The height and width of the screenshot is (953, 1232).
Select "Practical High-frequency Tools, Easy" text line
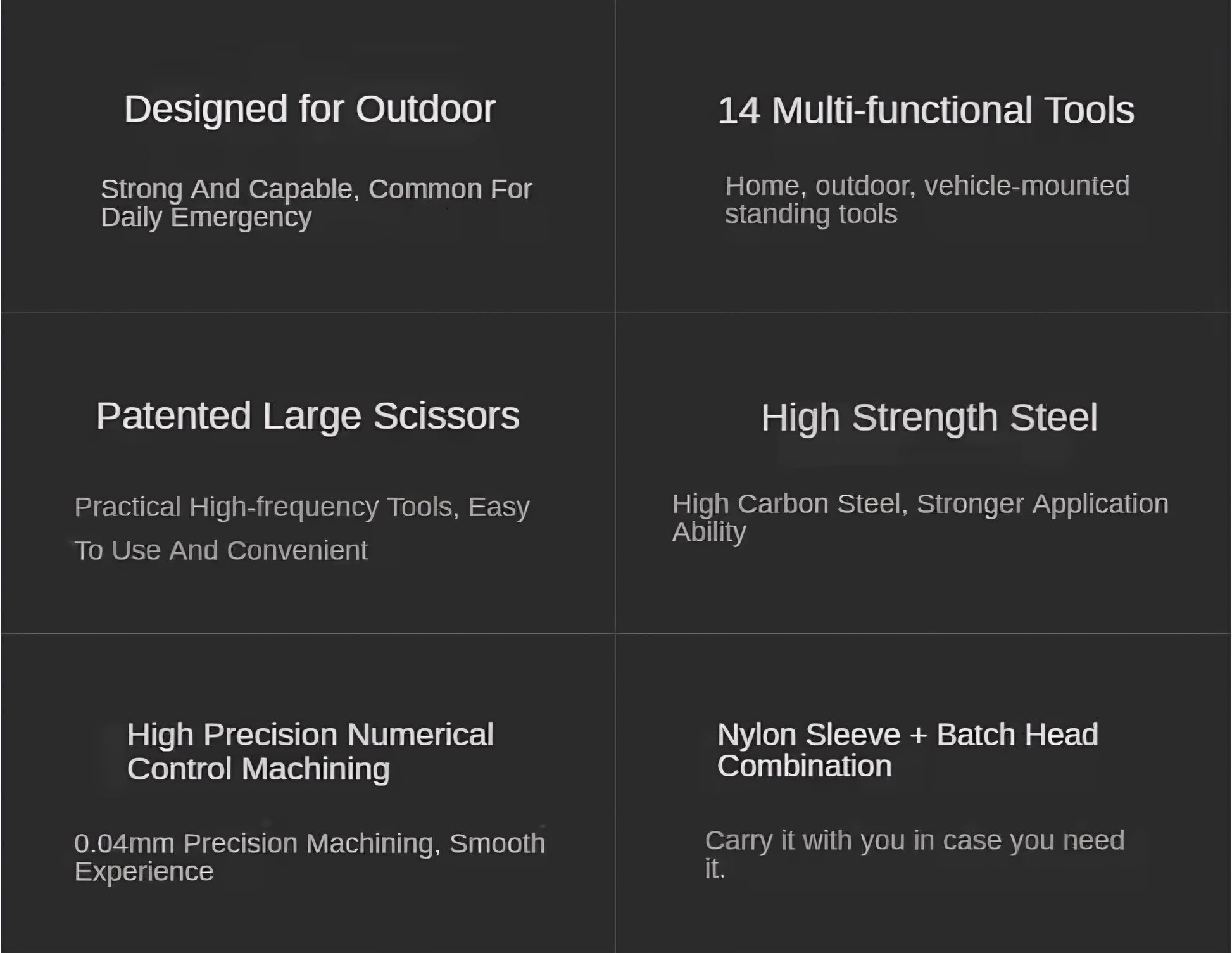coord(301,507)
